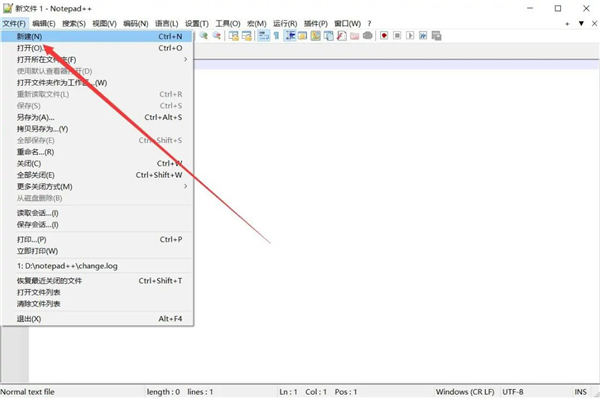Screen dimensions: 600x398
Task: Open the function list toolbar icon
Action: [x=342, y=36]
